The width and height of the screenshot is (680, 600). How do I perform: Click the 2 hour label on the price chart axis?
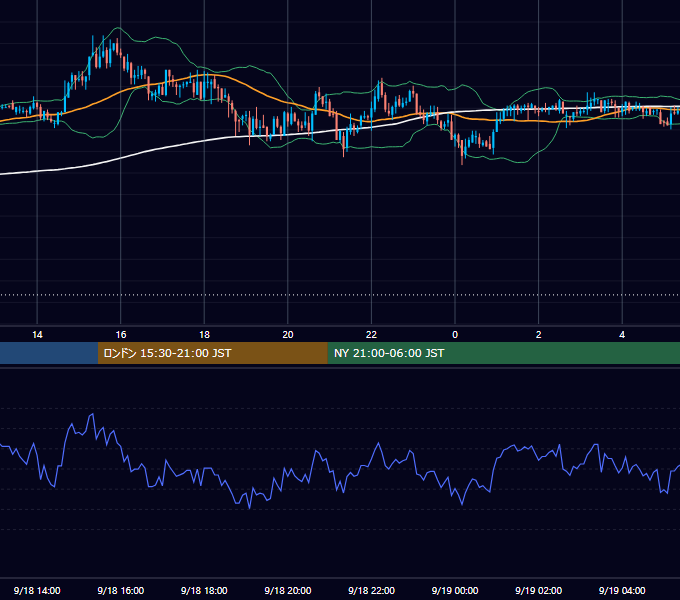[538, 335]
